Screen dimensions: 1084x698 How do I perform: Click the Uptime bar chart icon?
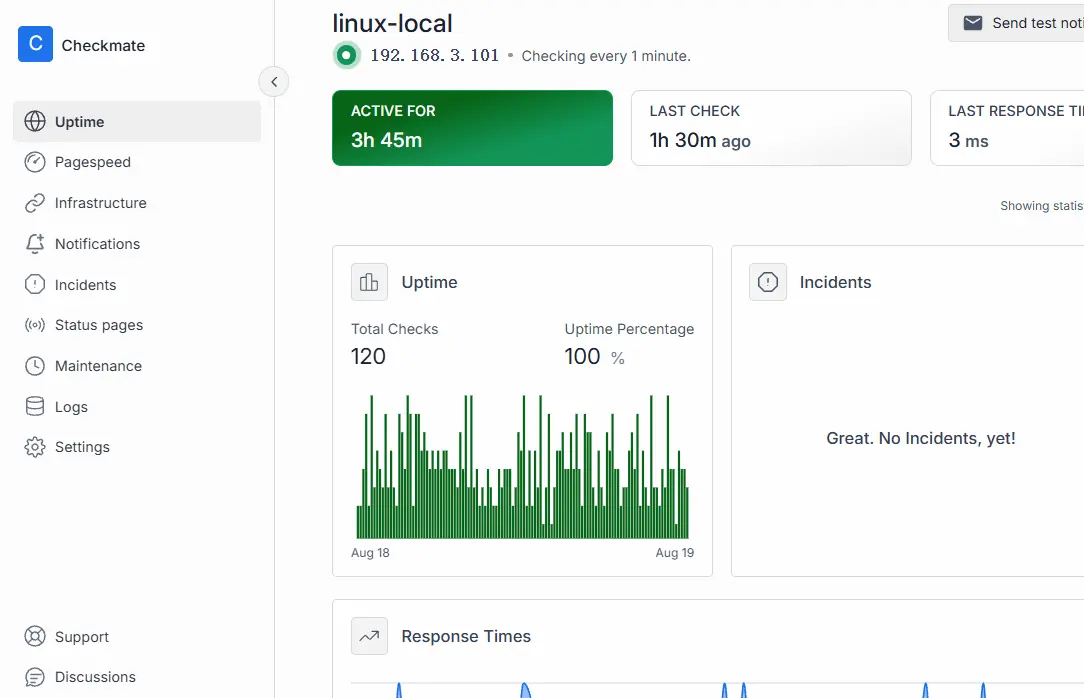pyautogui.click(x=369, y=282)
